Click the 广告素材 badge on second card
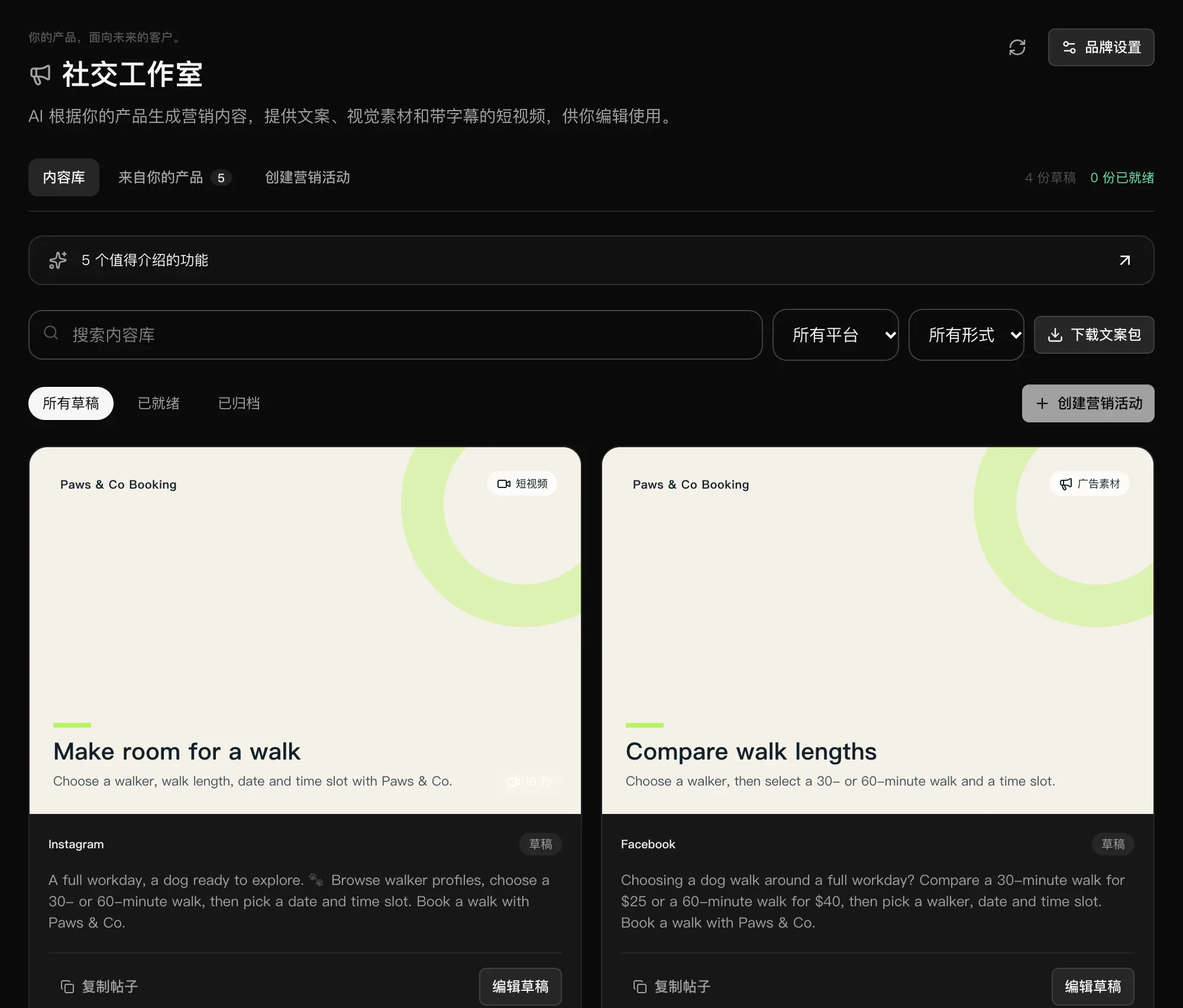Viewport: 1183px width, 1008px height. [1089, 484]
